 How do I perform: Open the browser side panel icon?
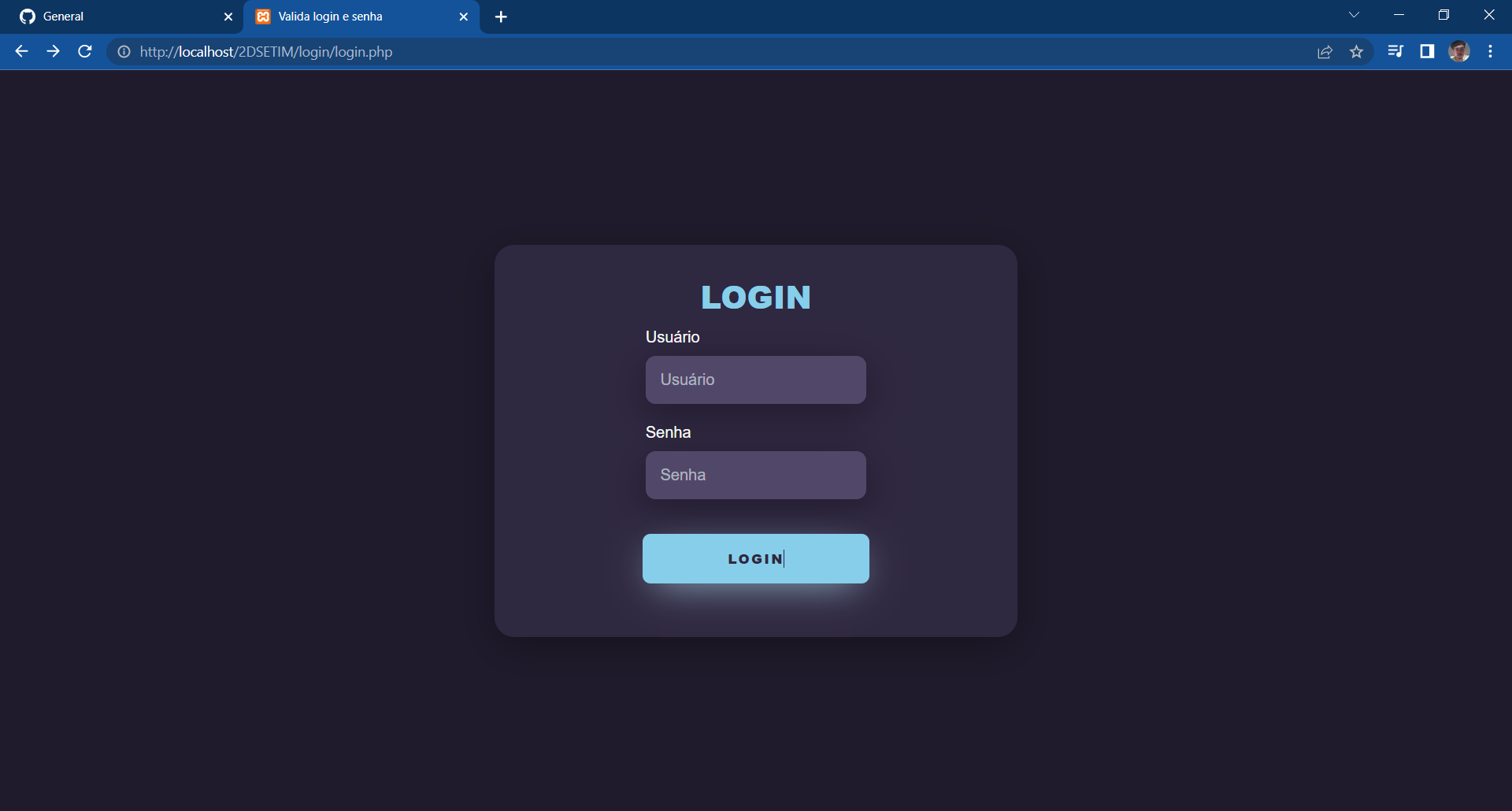pos(1426,51)
